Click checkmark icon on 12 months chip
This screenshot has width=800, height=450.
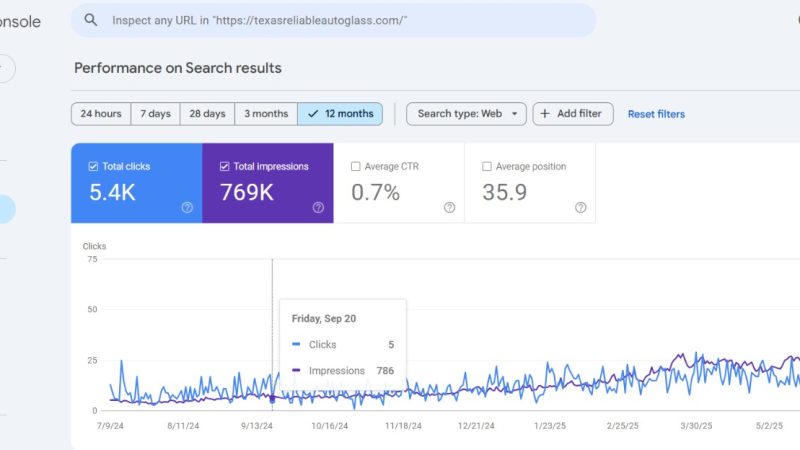point(313,114)
